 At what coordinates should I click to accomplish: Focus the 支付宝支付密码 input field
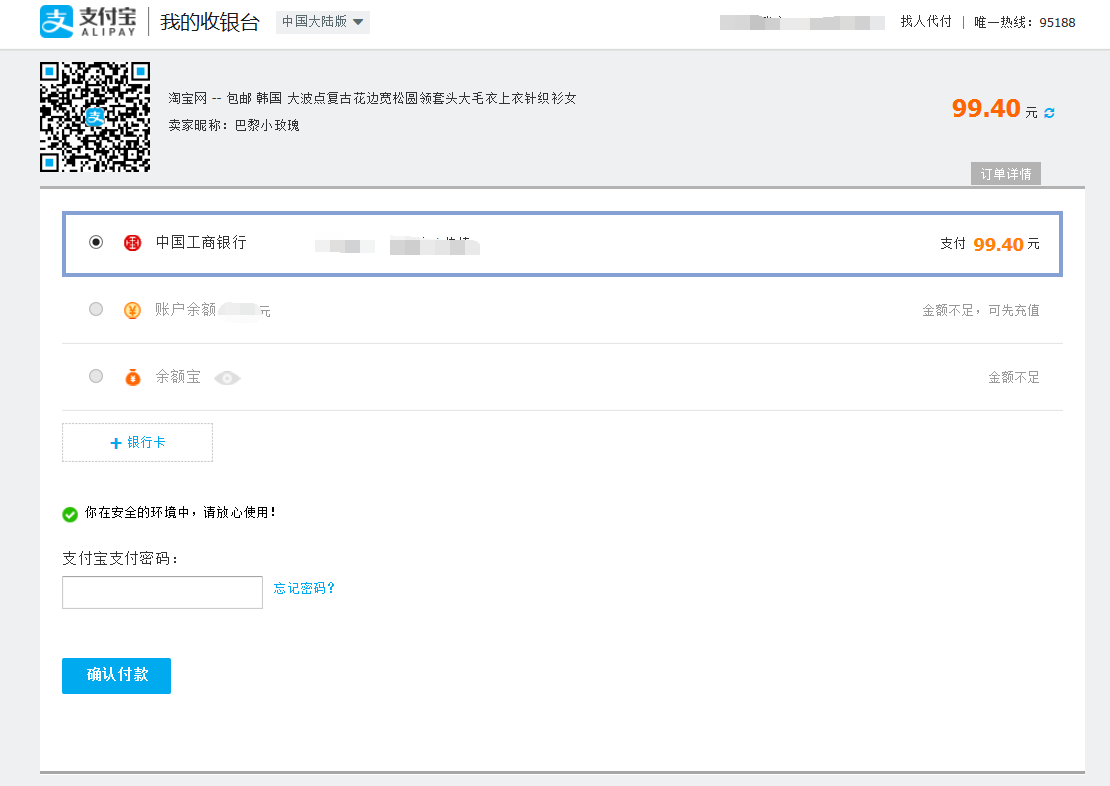162,592
